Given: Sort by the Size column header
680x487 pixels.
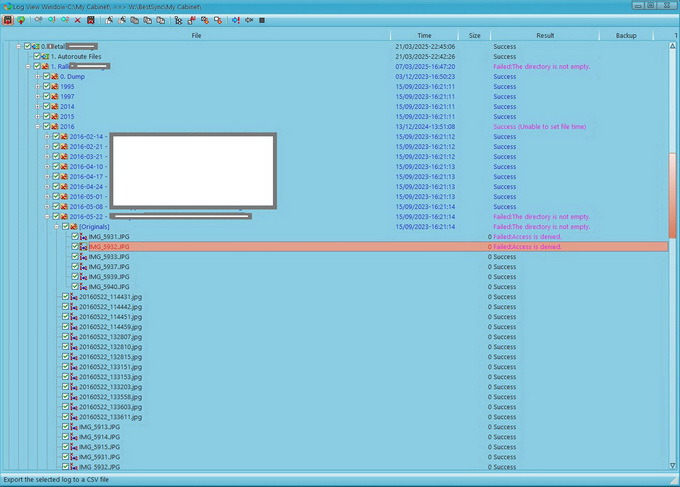Looking at the screenshot, I should click(474, 36).
